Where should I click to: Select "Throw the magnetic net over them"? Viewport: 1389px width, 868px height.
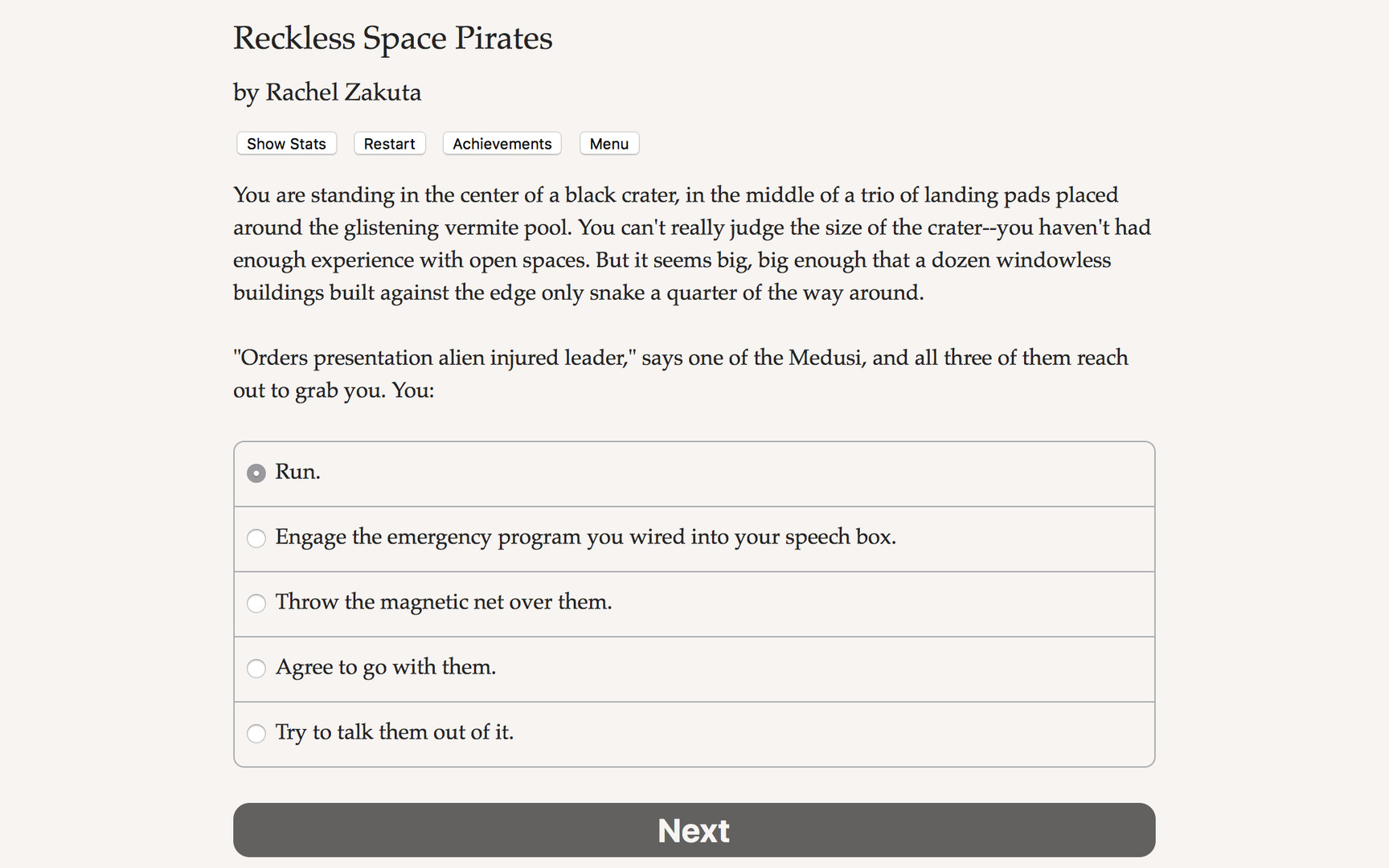[x=256, y=604]
